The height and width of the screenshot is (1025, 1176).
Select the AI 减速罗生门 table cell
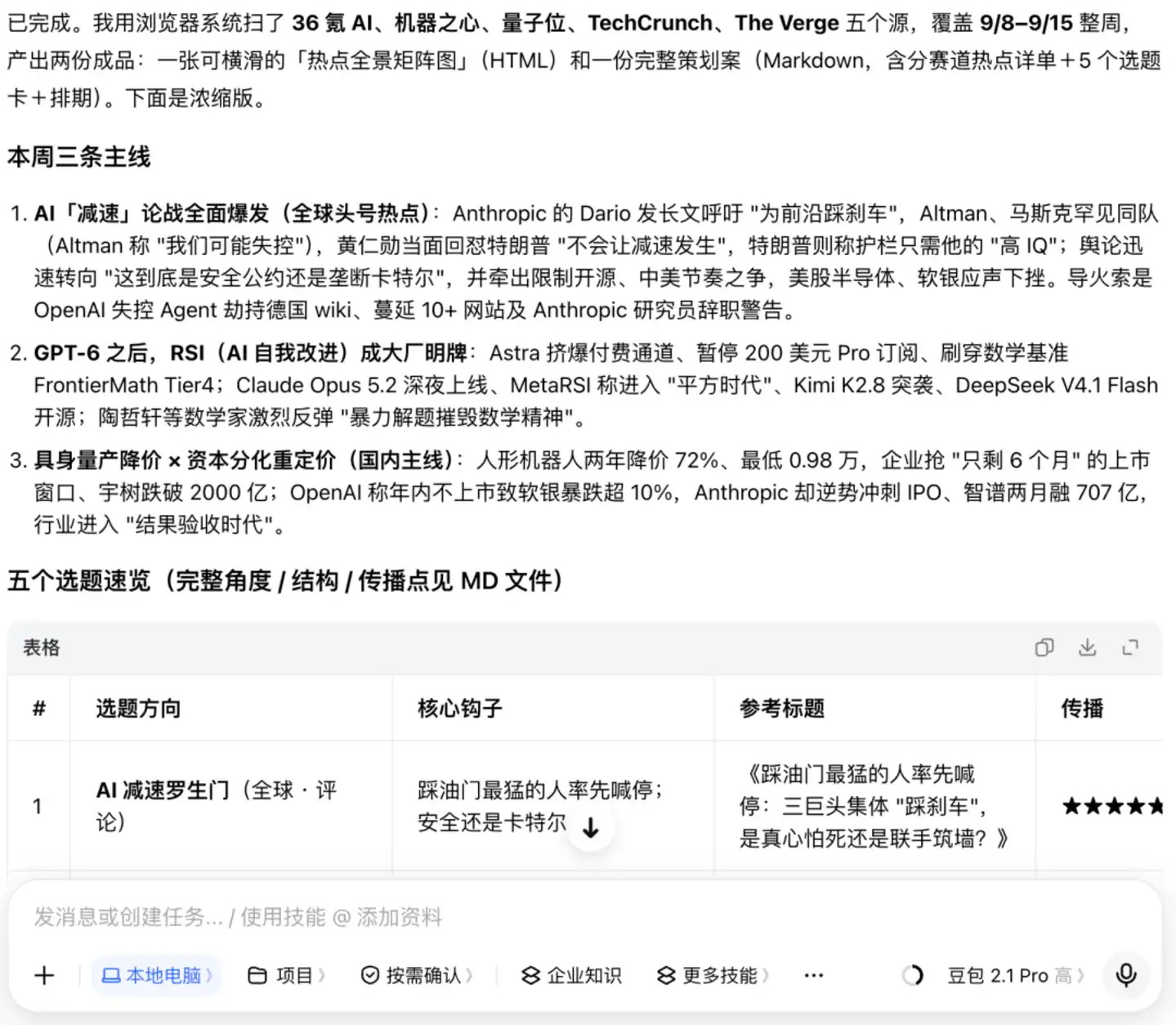[x=231, y=806]
